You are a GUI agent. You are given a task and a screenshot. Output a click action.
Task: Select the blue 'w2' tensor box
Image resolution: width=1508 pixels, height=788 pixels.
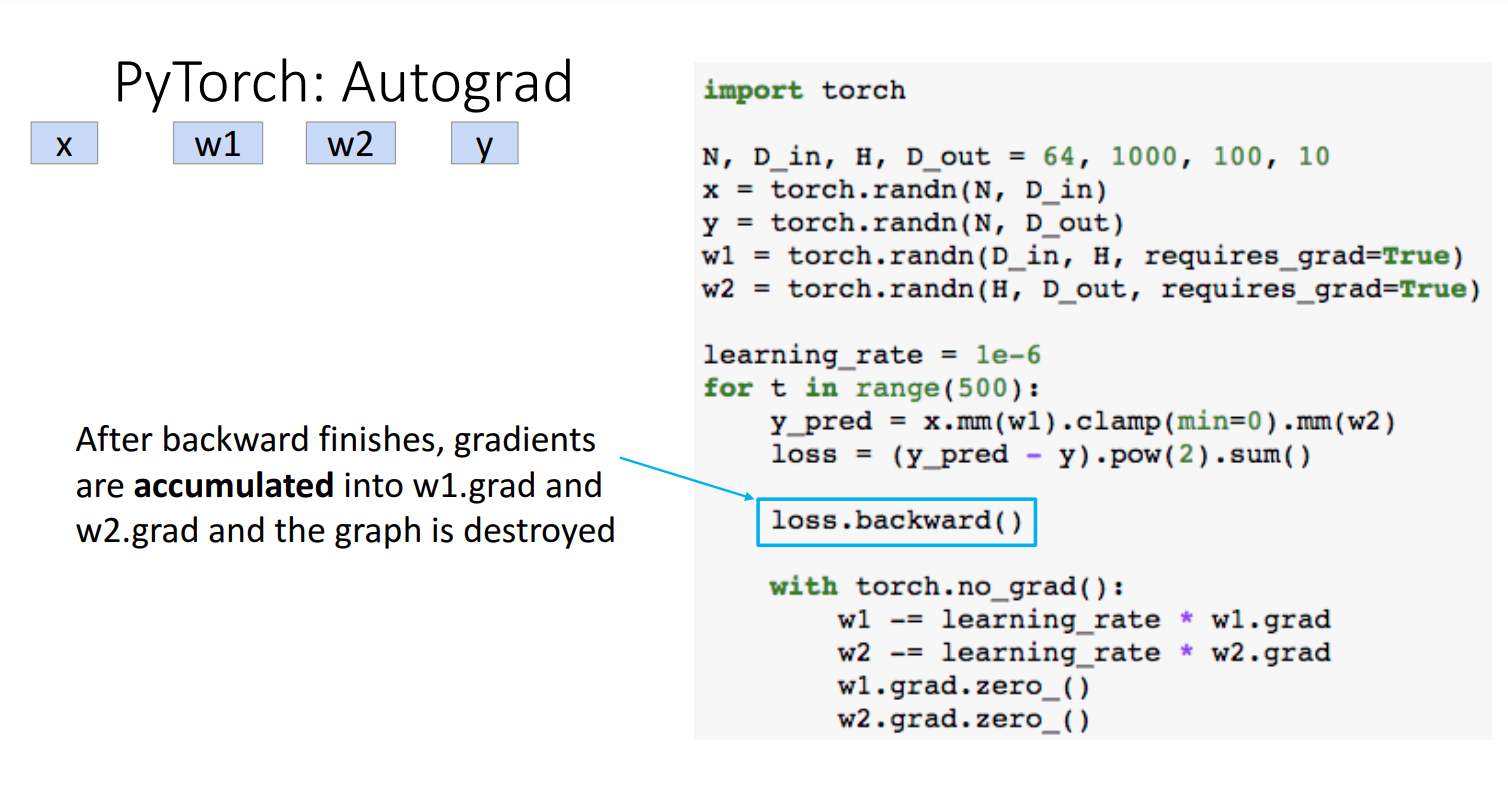coord(351,143)
